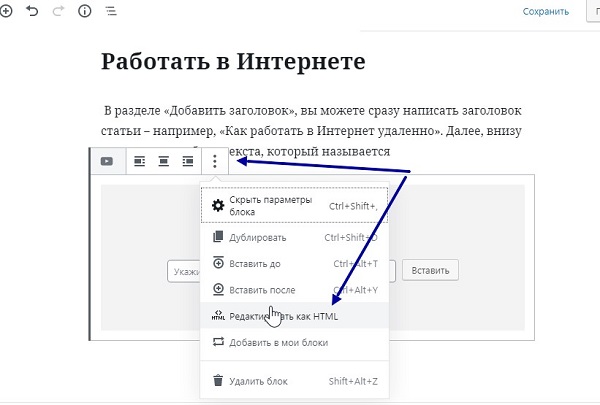Click the gear icon in block menu
This screenshot has height=405, width=600.
218,206
